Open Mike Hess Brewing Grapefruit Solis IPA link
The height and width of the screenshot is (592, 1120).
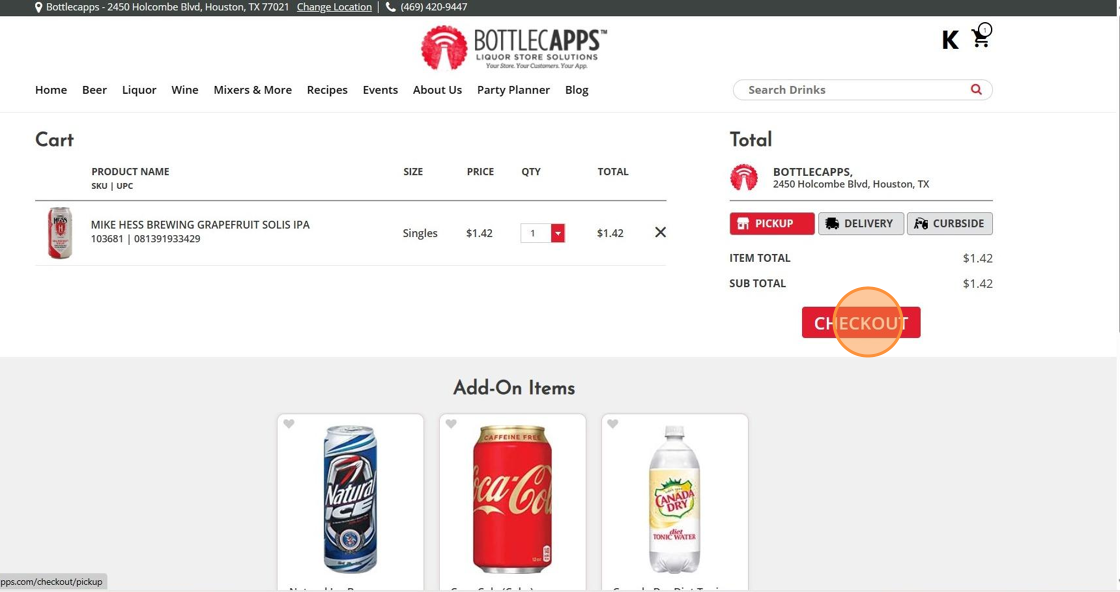tap(200, 224)
